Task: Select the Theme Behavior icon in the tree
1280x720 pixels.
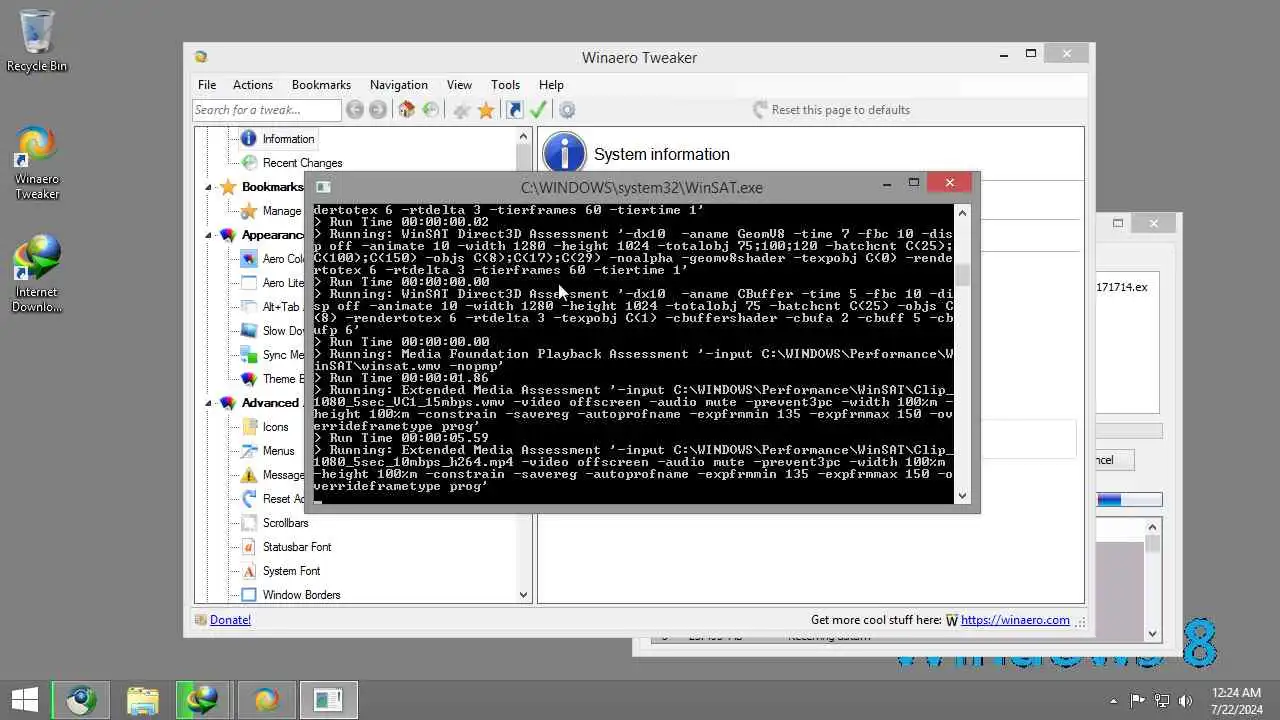Action: coord(248,379)
